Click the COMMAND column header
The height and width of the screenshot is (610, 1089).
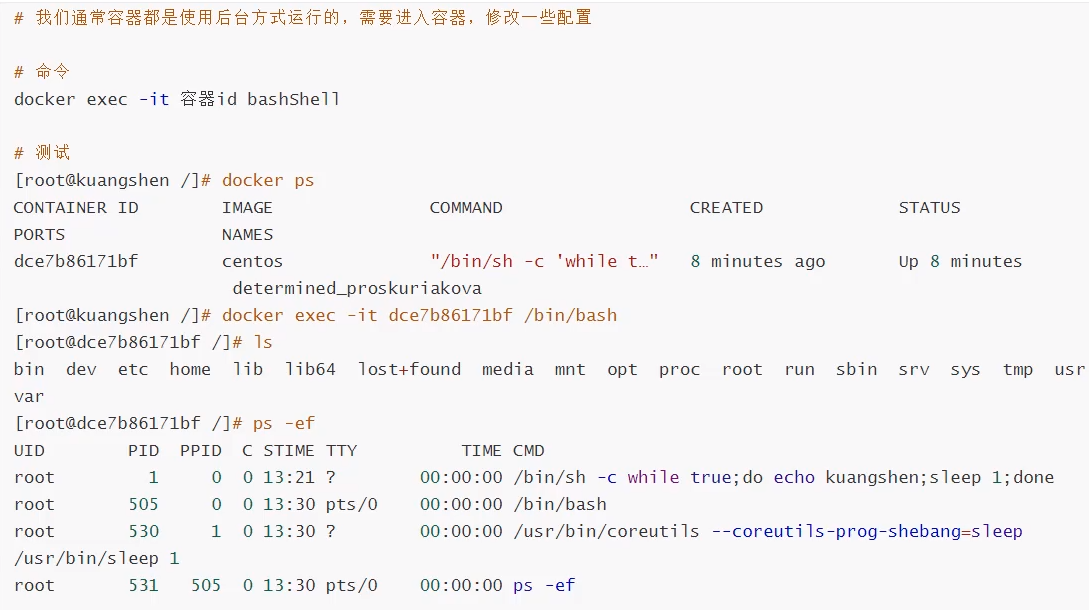(466, 208)
